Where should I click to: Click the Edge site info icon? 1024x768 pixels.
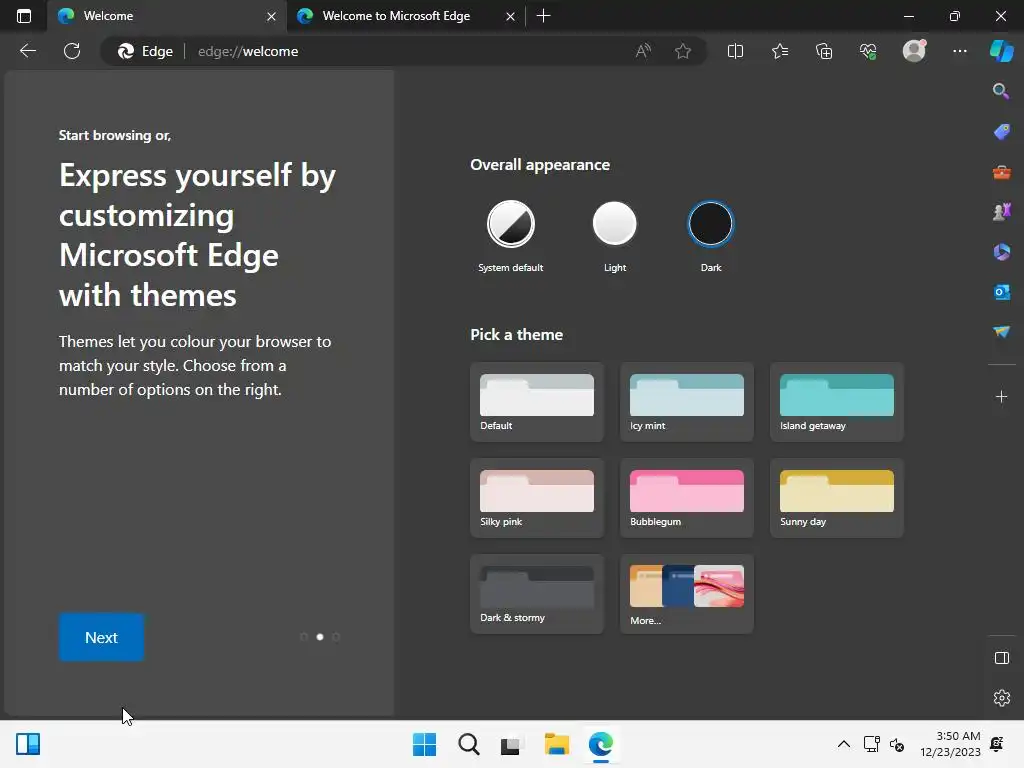coord(145,51)
